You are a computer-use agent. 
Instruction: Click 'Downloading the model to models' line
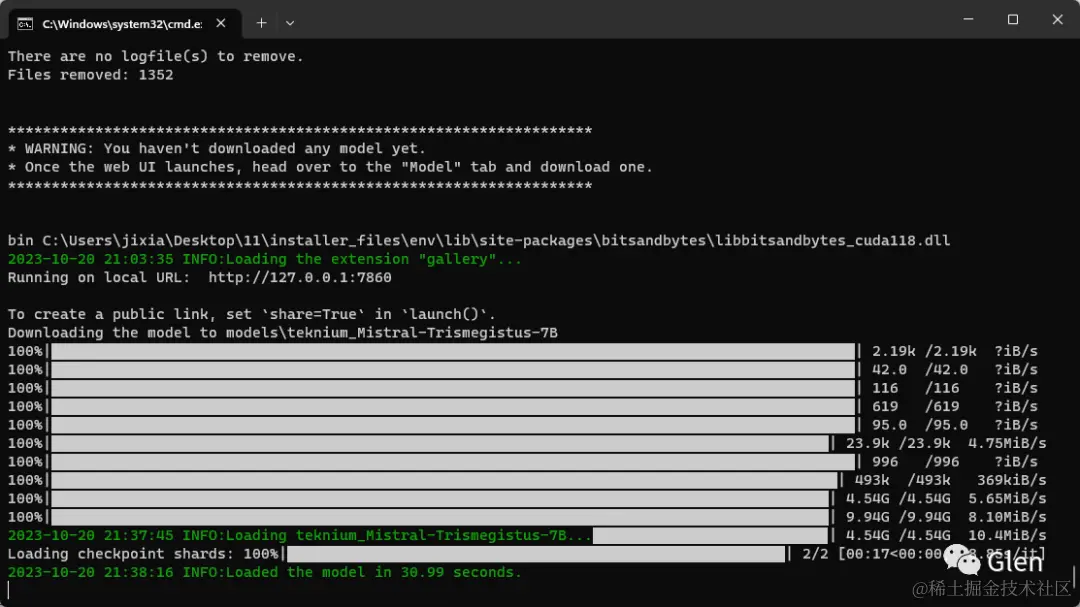point(282,333)
